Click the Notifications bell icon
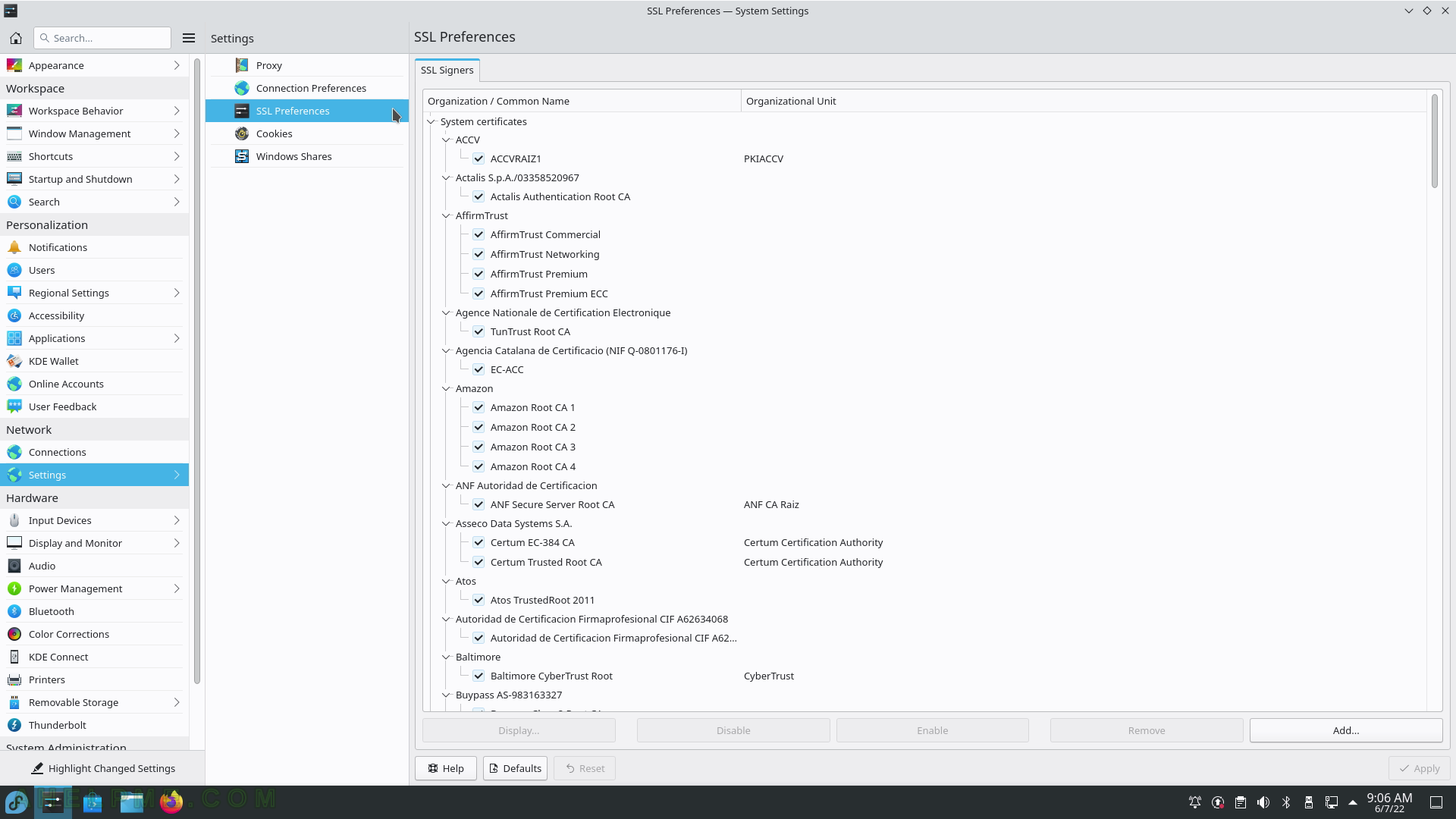Screen dimensions: 1456x819 point(14,247)
